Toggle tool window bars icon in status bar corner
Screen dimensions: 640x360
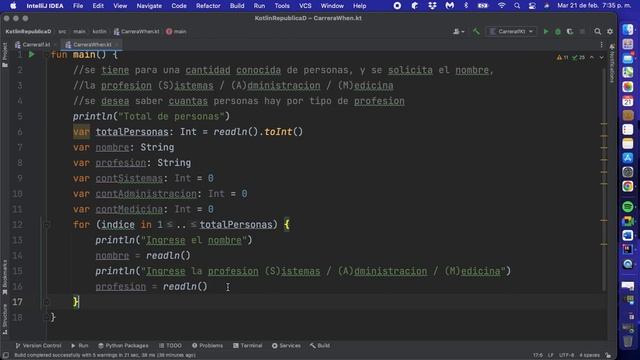(x=6, y=356)
